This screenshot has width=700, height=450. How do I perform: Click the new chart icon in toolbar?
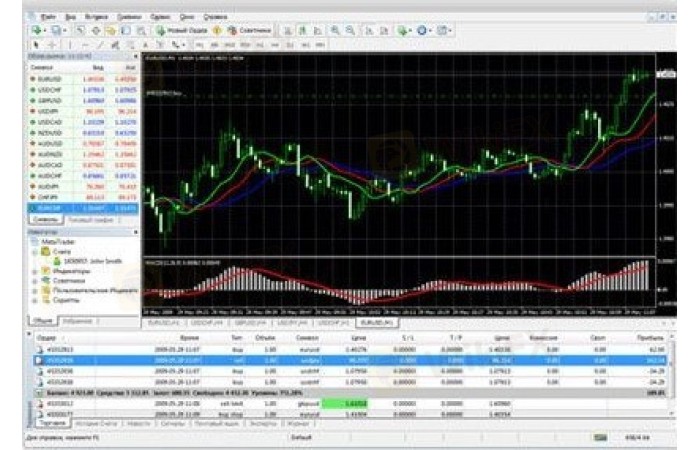(x=36, y=31)
